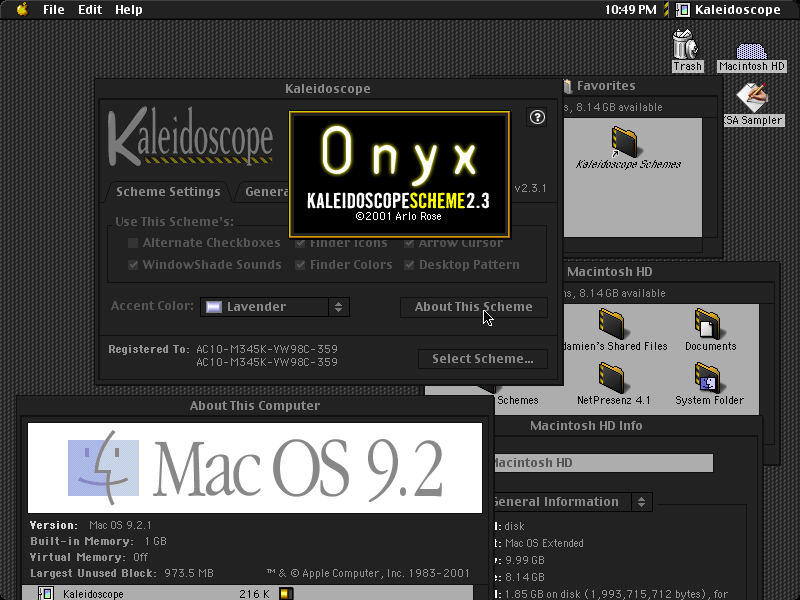
Task: Click the Lavender color swatch
Action: coord(214,307)
